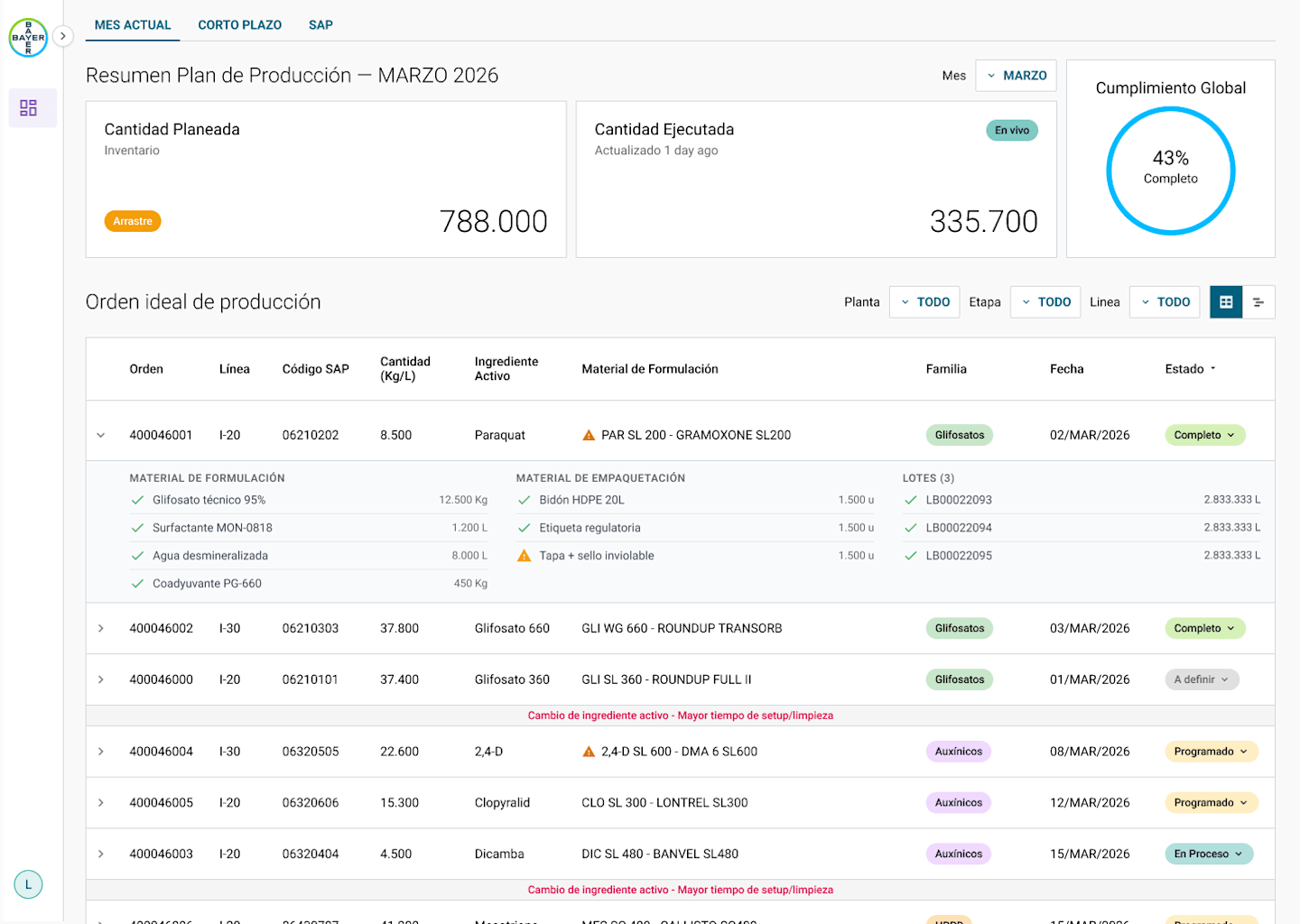This screenshot has height=924, width=1300.
Task: Click the Bayer logo icon
Action: (28, 38)
